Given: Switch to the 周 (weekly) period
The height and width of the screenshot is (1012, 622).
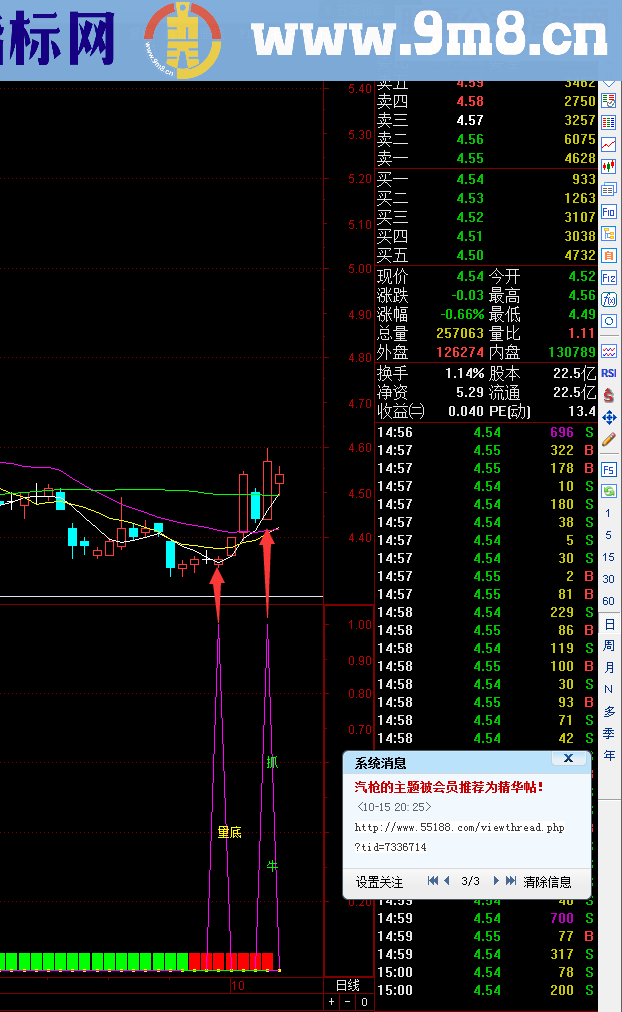Looking at the screenshot, I should (609, 646).
